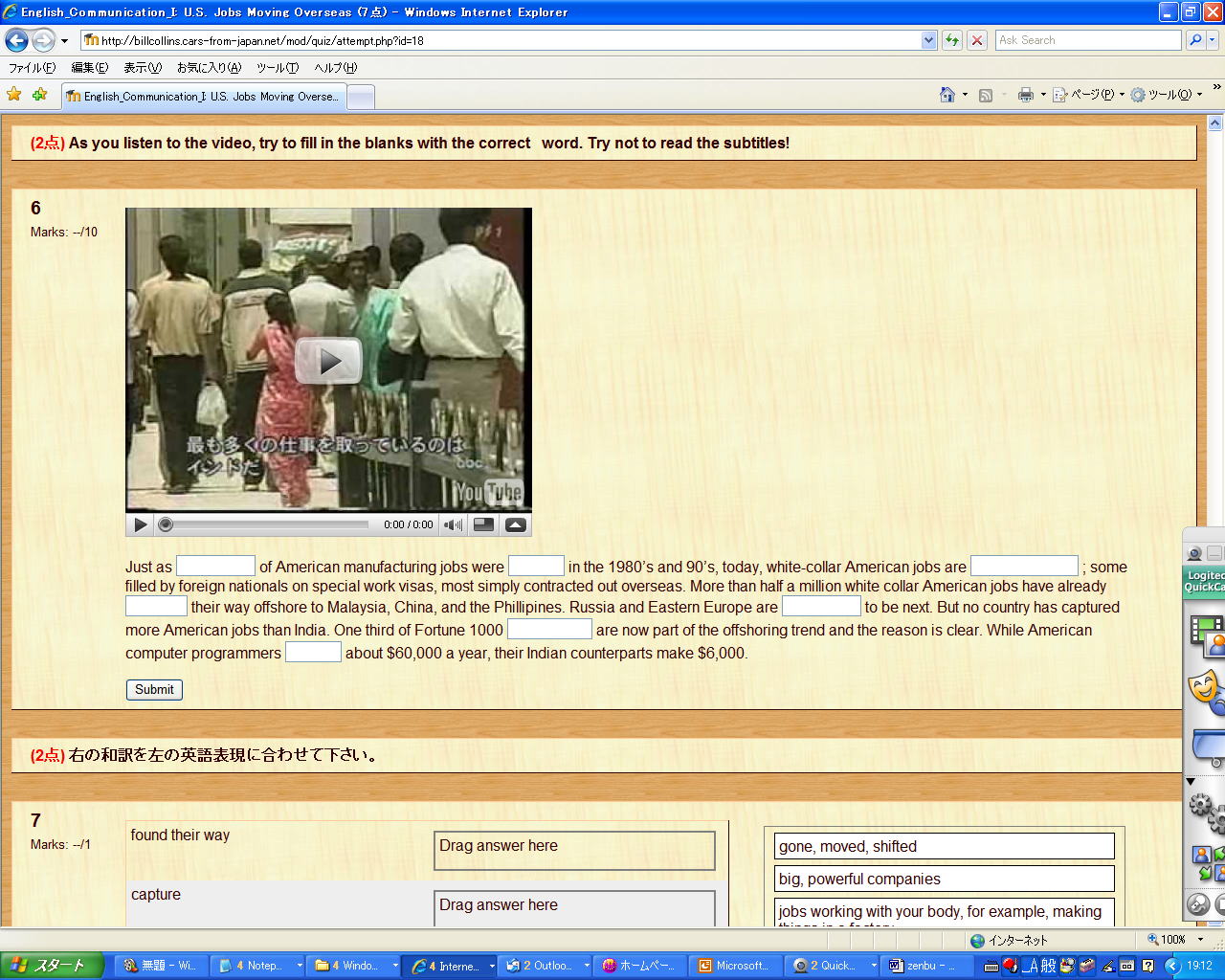Click the Add to Favorites icon
The height and width of the screenshot is (980, 1225).
pos(39,95)
